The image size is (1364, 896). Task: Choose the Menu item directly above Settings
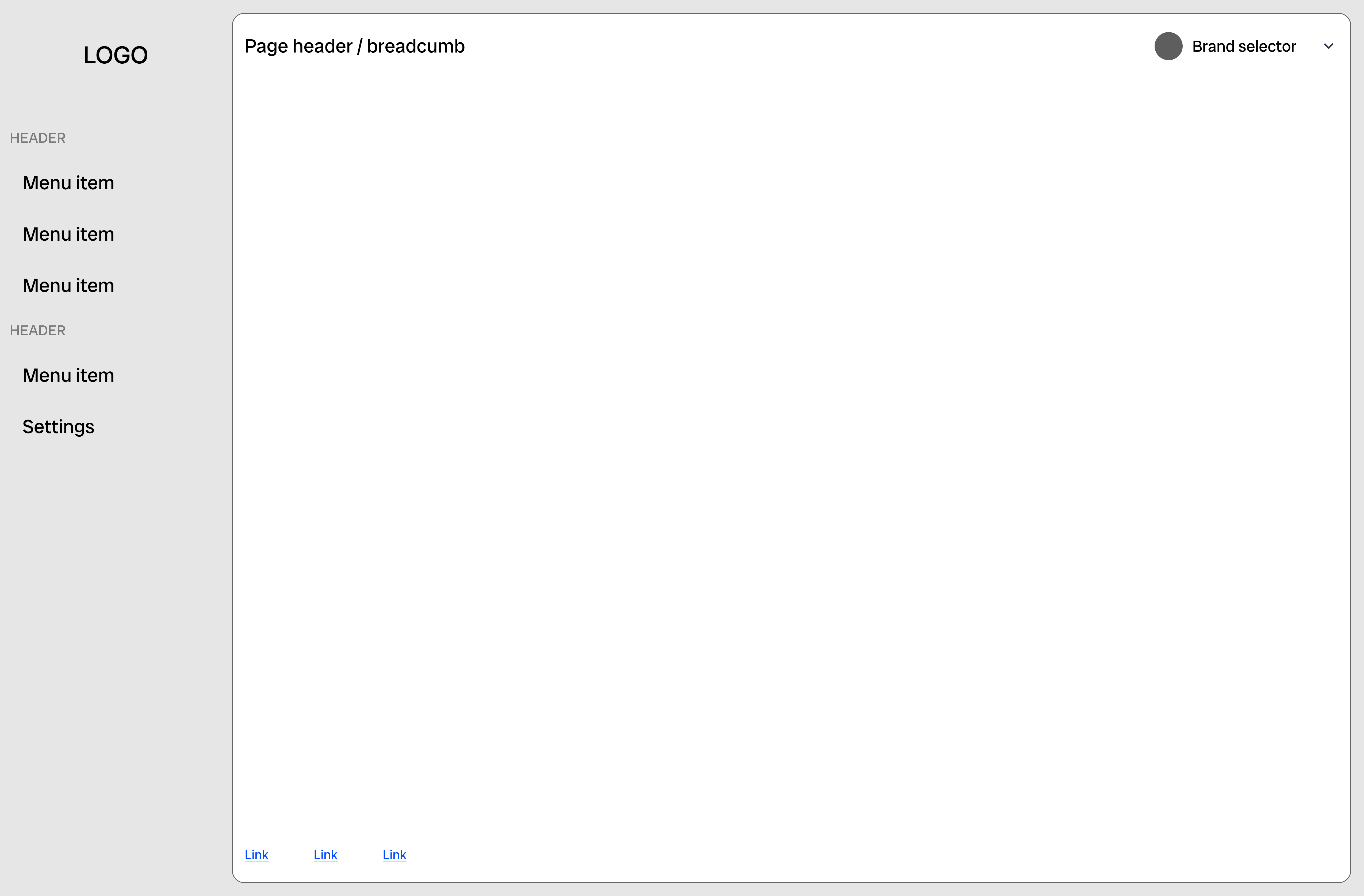pos(68,375)
